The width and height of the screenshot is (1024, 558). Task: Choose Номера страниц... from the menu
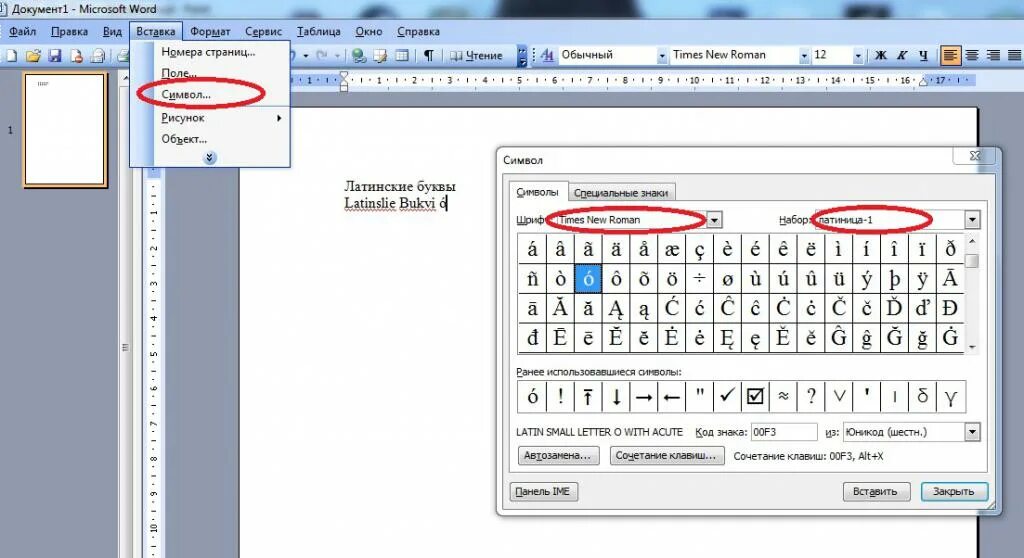click(208, 52)
